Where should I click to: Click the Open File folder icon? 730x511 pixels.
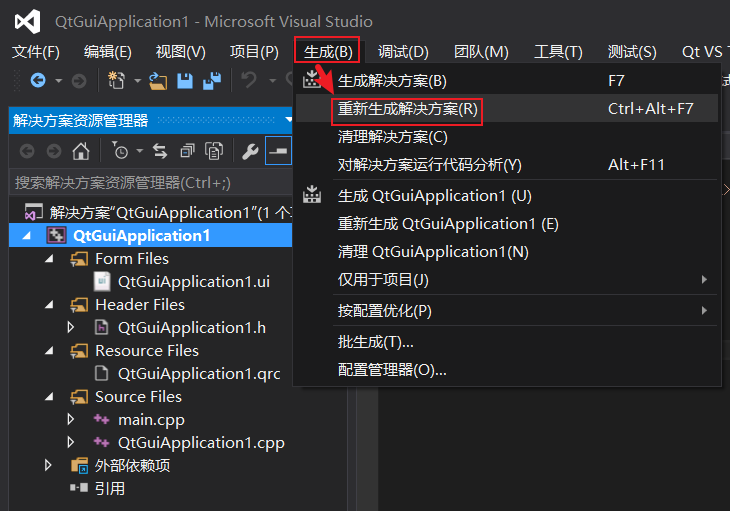tap(158, 81)
